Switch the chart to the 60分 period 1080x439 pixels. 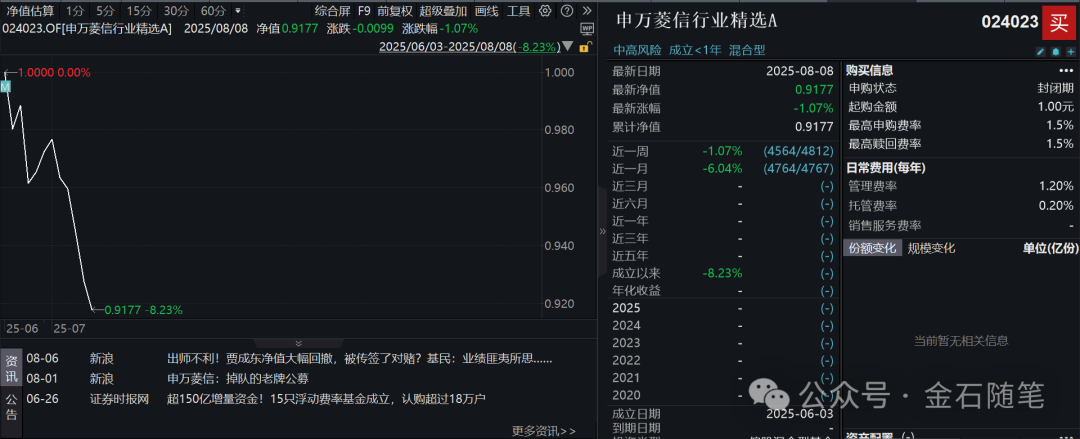[x=213, y=11]
